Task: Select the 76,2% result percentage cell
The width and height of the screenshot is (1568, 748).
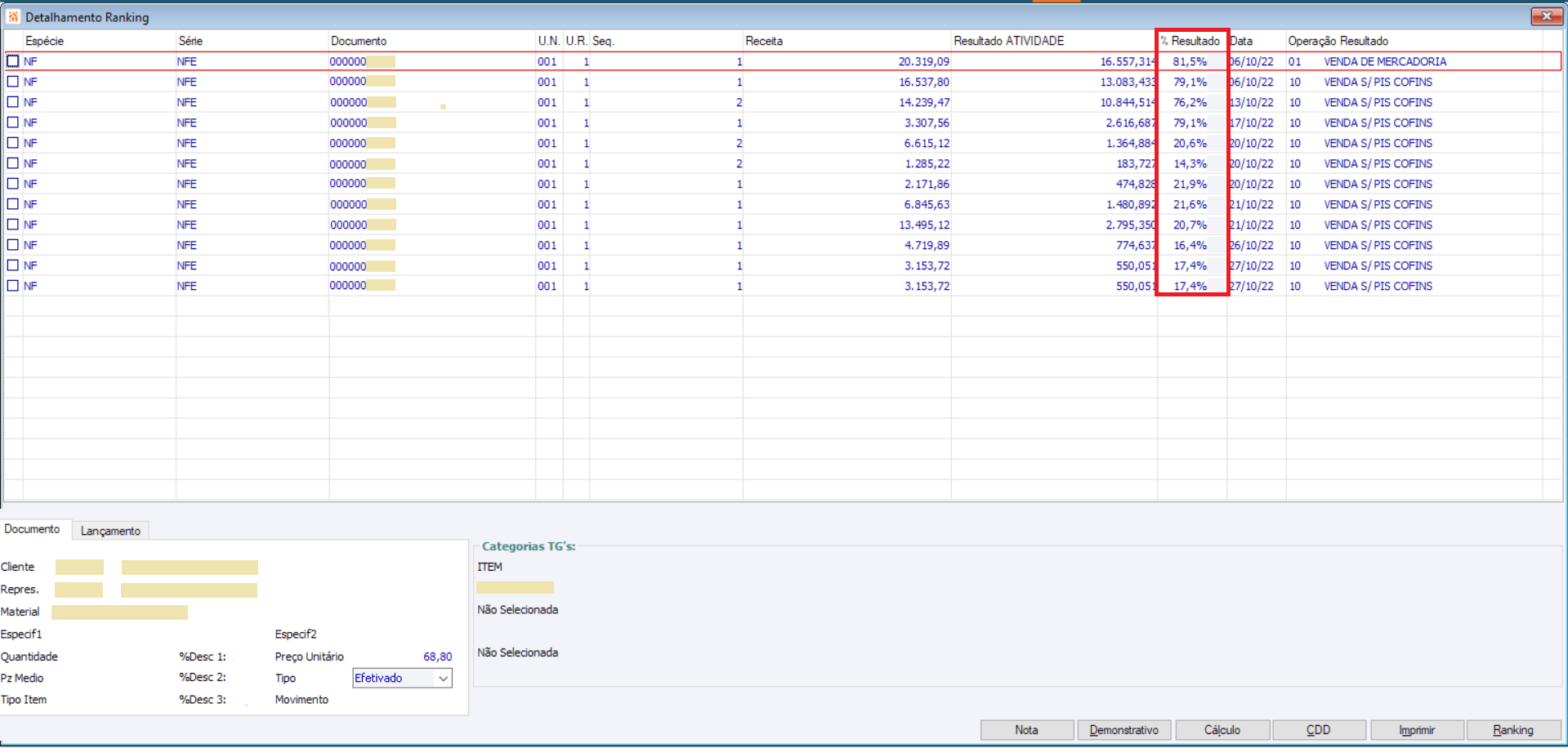Action: [x=1191, y=102]
